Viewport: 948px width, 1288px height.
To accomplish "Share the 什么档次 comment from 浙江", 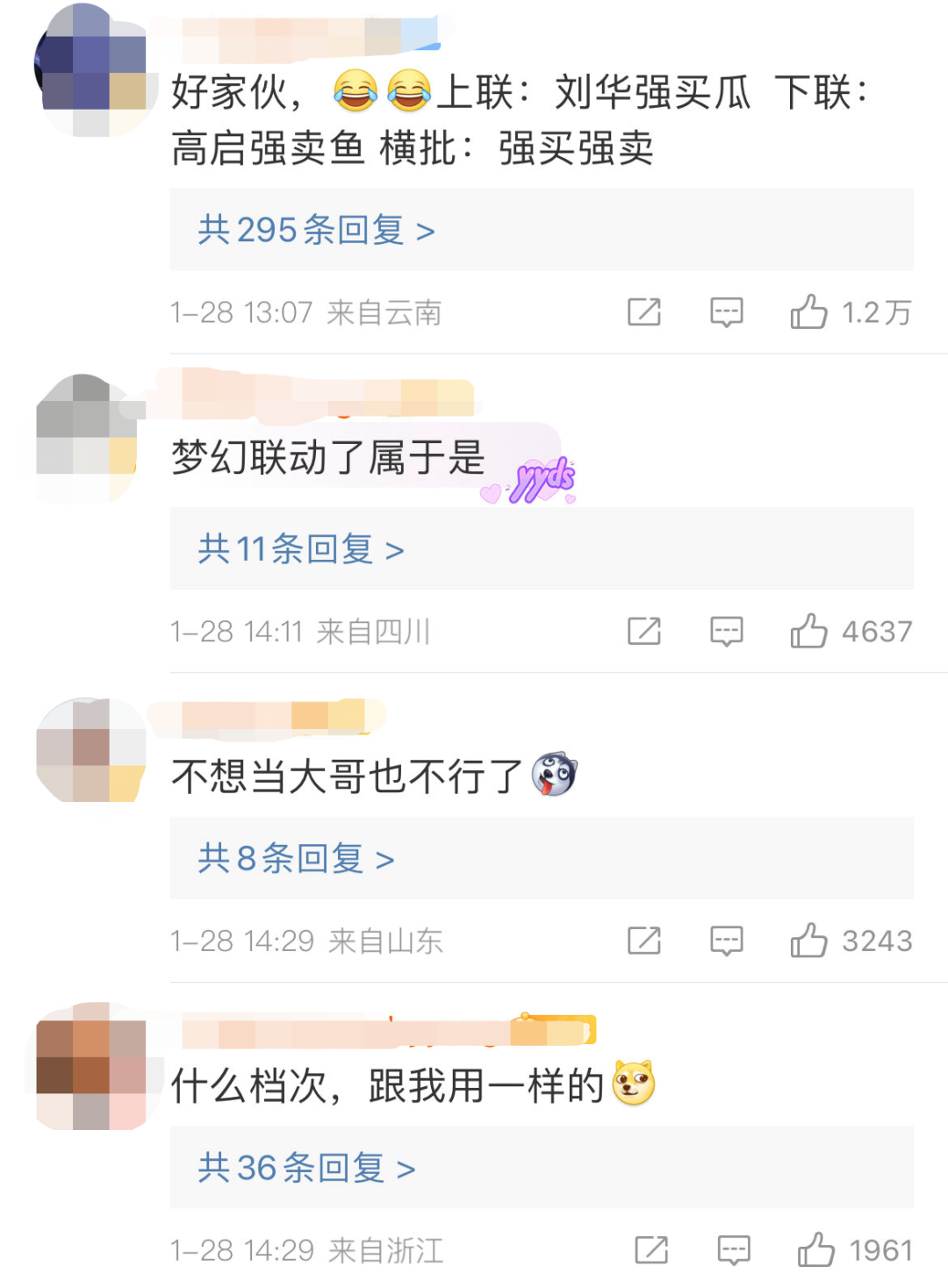I will [x=651, y=1250].
